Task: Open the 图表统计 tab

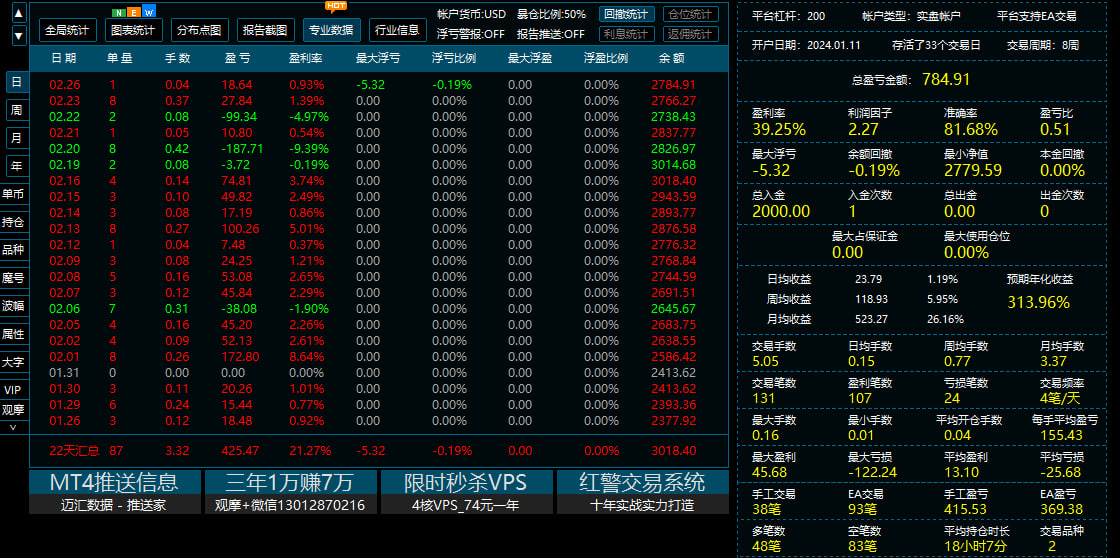Action: [134, 30]
